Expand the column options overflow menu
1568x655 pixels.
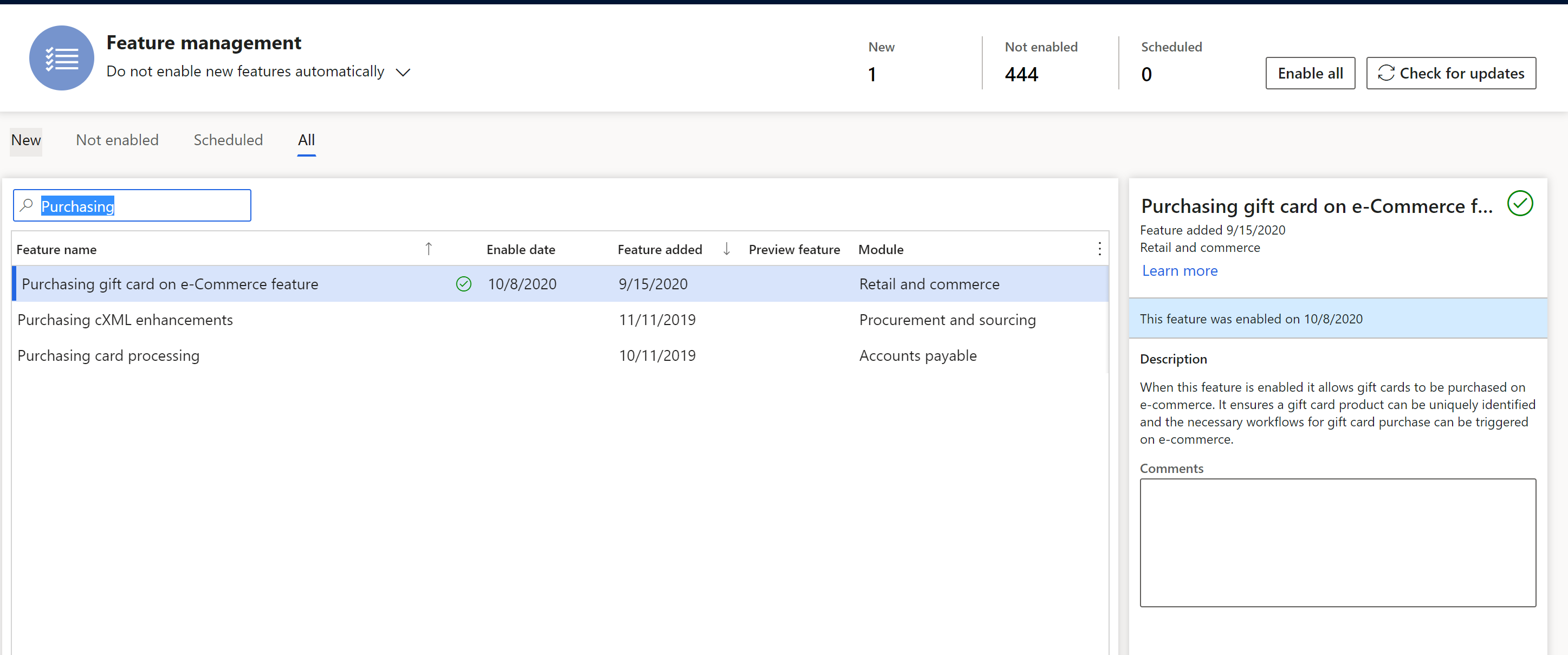click(1099, 248)
